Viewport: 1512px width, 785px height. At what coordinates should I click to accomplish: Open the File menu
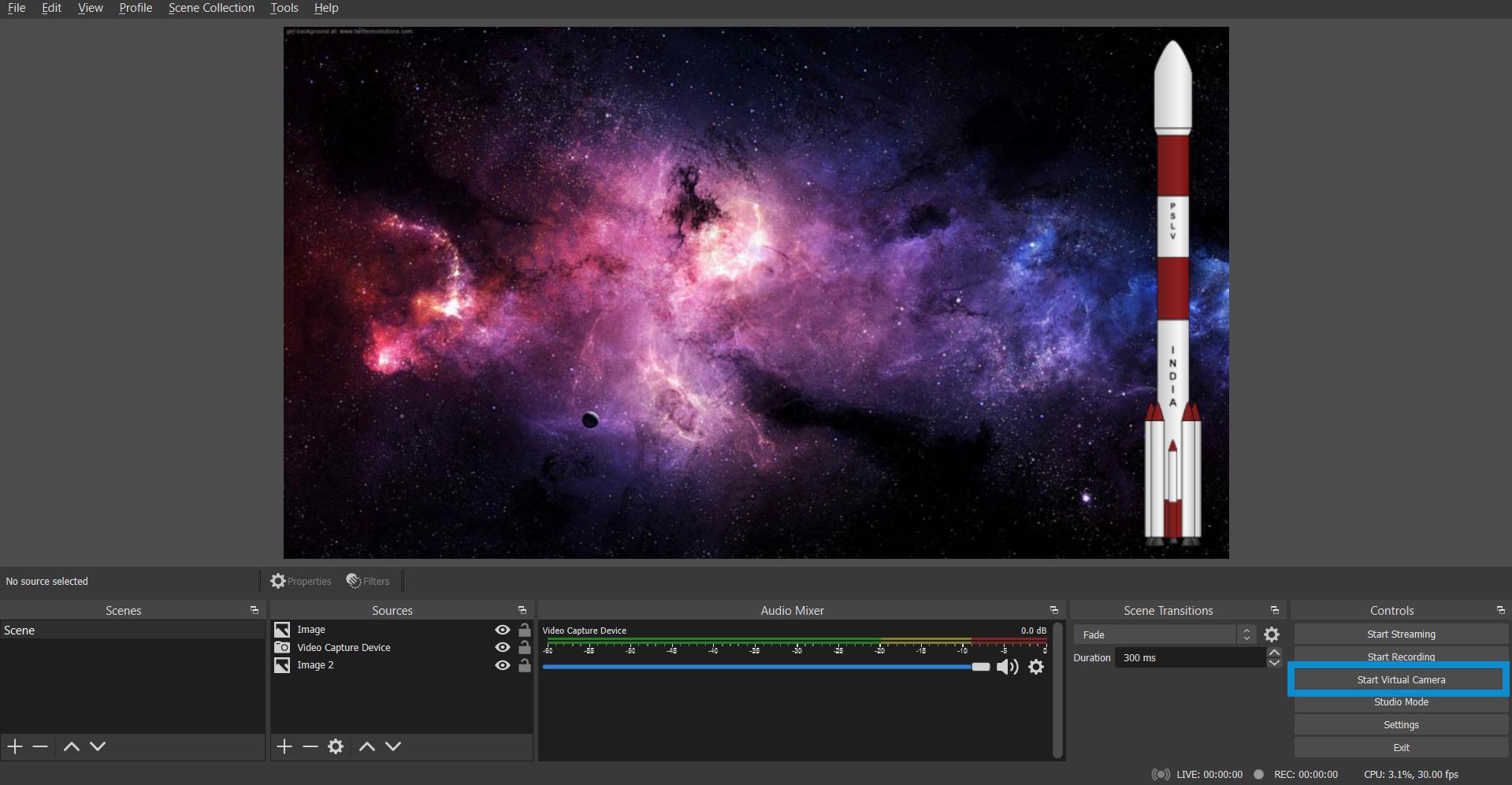pos(17,8)
